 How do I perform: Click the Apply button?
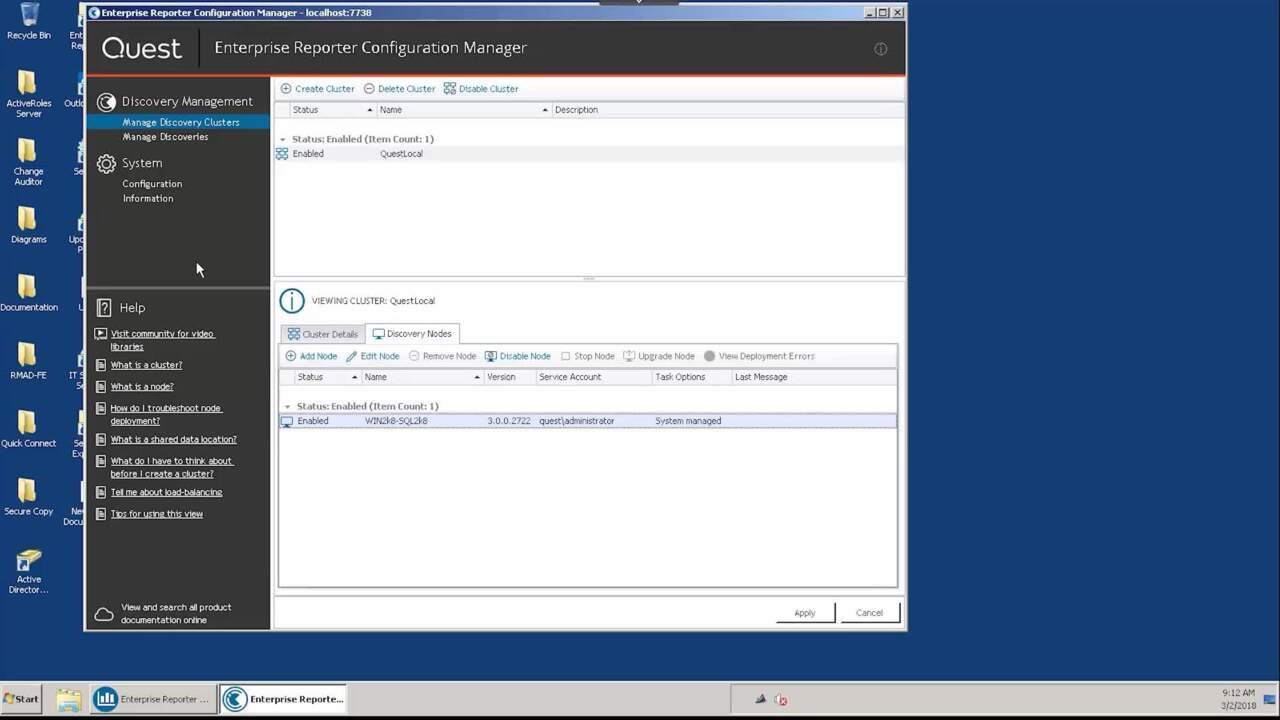[x=804, y=612]
